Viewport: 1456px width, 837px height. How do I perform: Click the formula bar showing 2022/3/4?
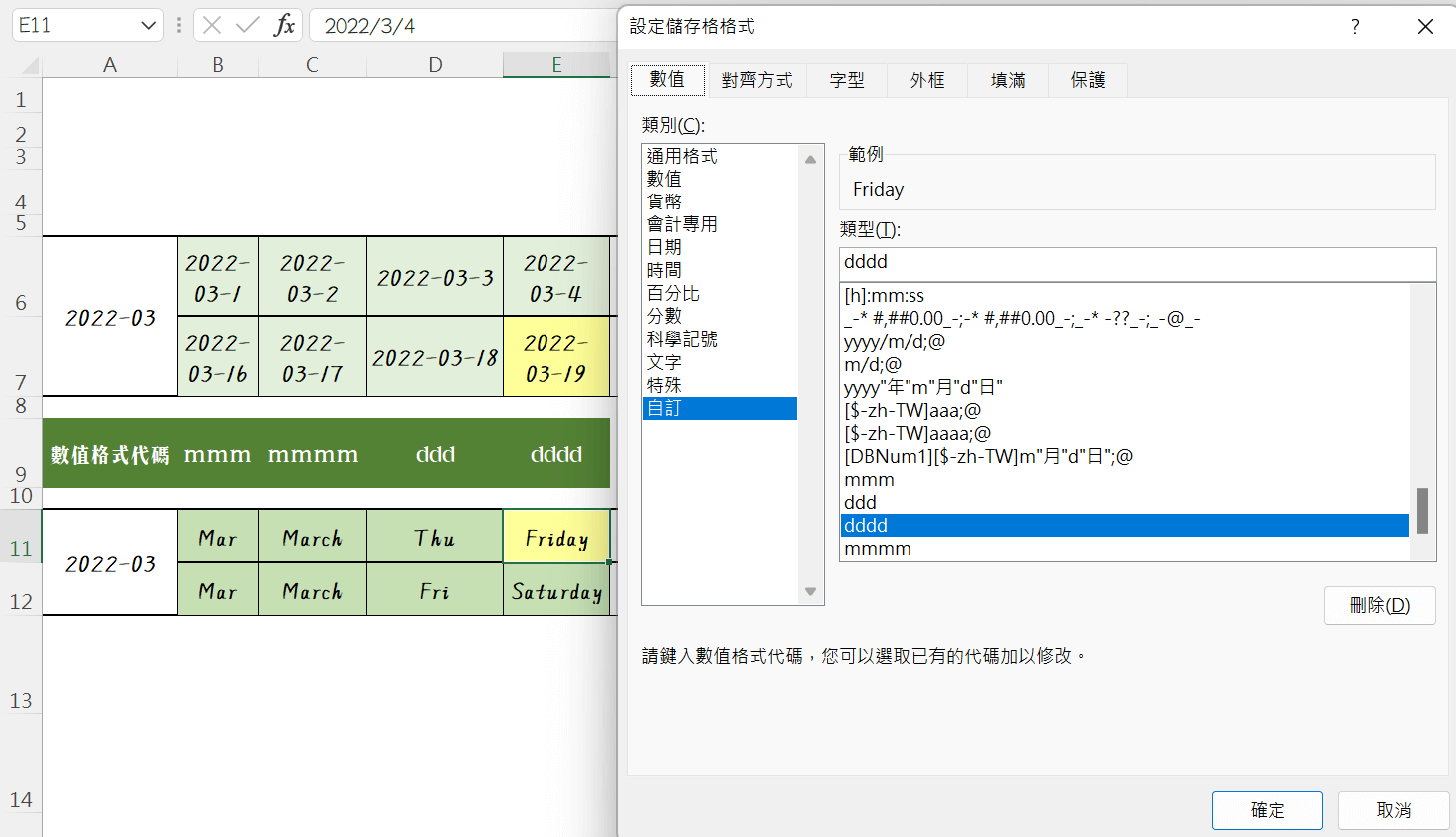pyautogui.click(x=464, y=26)
